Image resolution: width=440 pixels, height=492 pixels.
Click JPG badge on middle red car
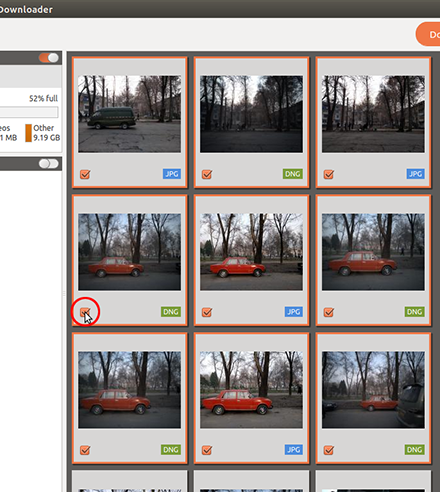tap(294, 312)
